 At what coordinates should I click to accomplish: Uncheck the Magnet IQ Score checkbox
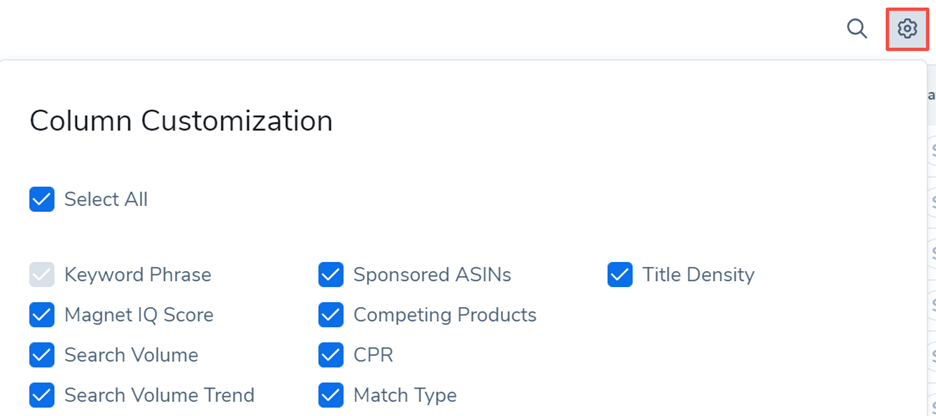42,315
